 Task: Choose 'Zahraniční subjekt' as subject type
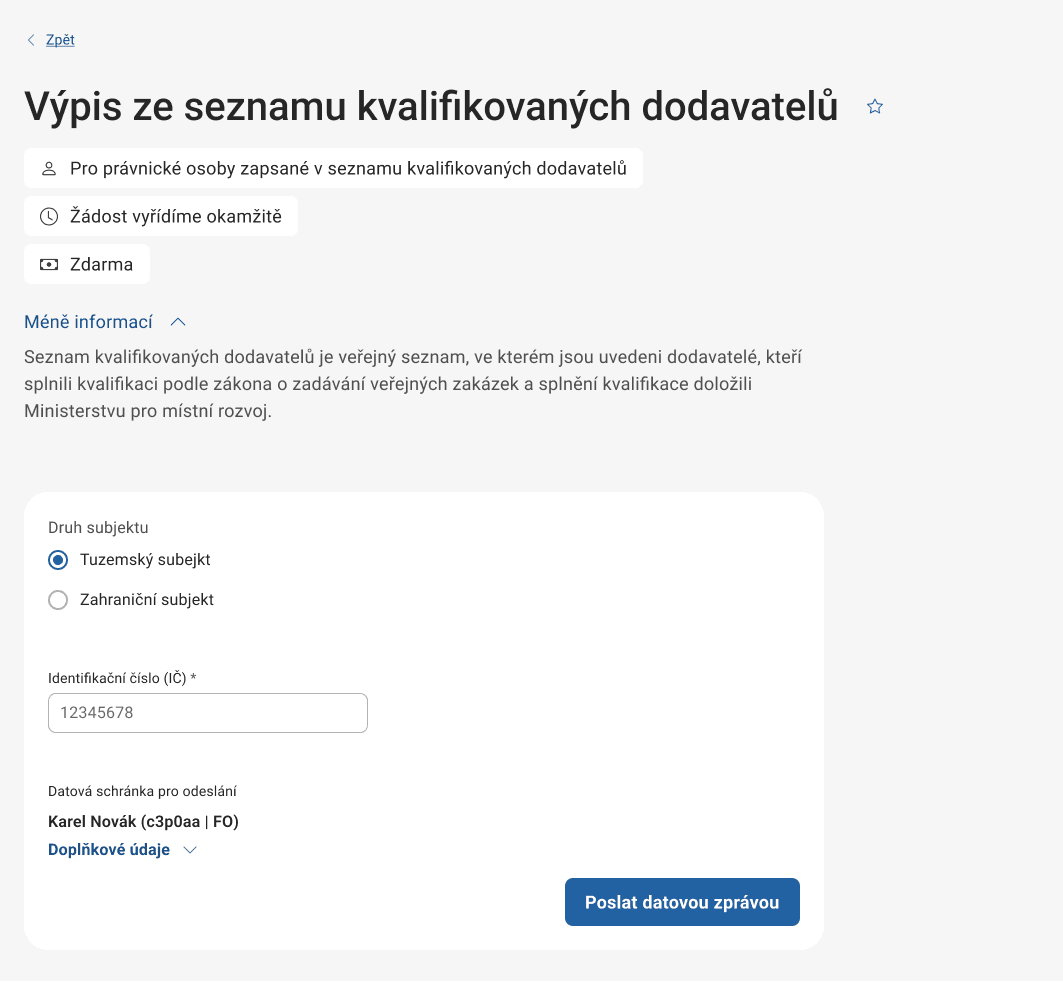pos(58,600)
